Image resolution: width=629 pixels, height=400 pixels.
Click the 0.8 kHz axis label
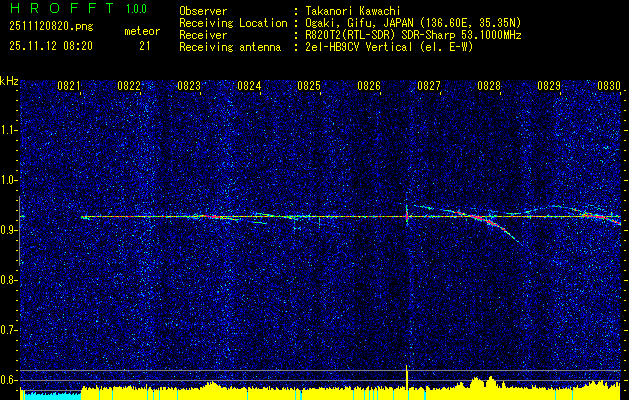pyautogui.click(x=8, y=280)
